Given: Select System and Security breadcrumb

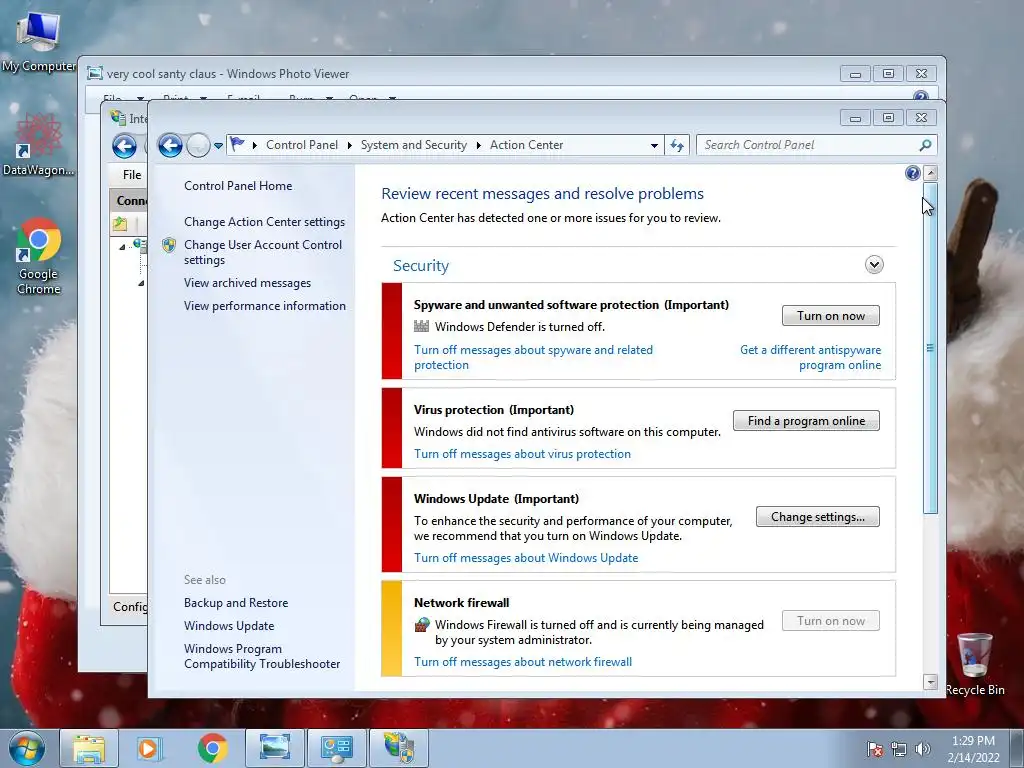Looking at the screenshot, I should pyautogui.click(x=413, y=145).
